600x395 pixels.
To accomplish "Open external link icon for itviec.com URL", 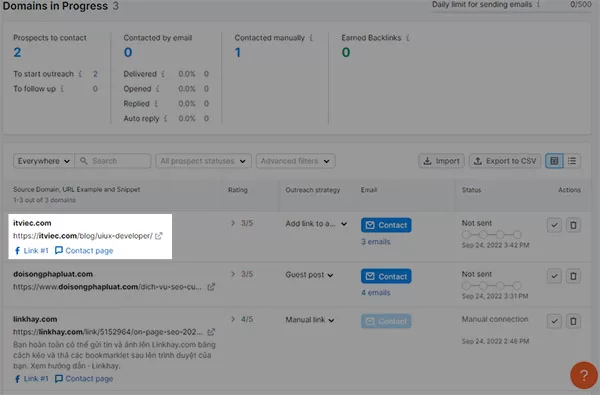I will [x=158, y=236].
